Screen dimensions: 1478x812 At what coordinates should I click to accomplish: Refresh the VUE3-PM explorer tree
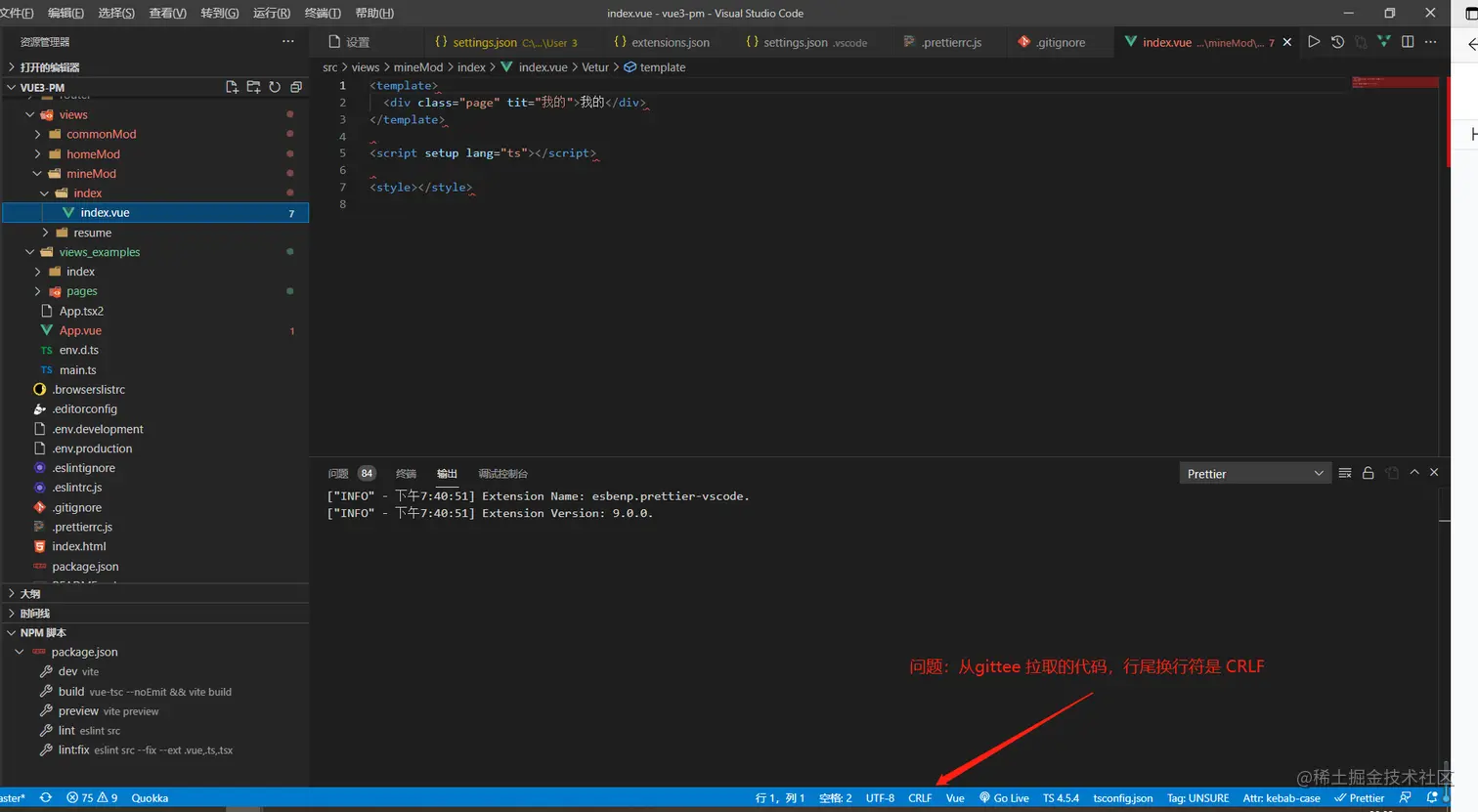[275, 87]
